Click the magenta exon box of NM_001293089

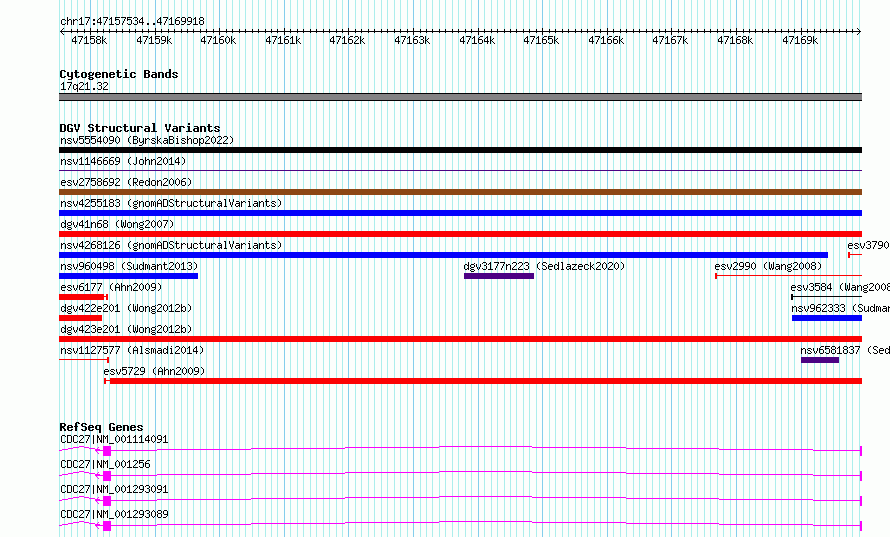pos(107,526)
